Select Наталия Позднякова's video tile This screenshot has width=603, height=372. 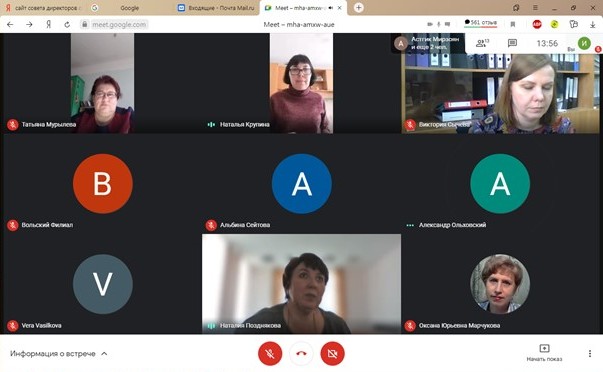pyautogui.click(x=301, y=284)
